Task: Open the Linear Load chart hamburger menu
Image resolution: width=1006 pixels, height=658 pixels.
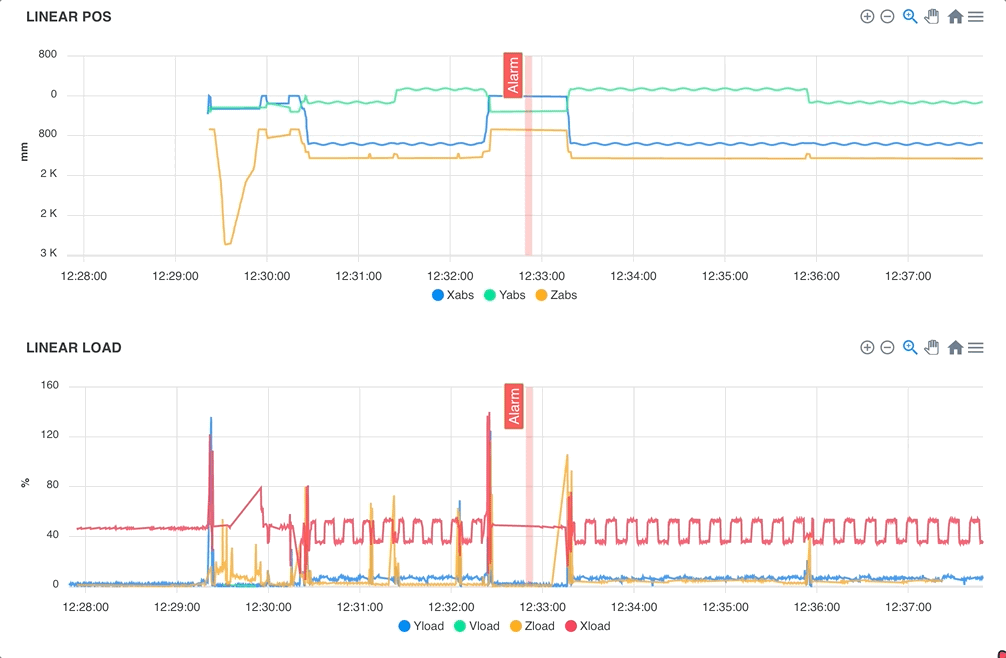Action: [976, 348]
